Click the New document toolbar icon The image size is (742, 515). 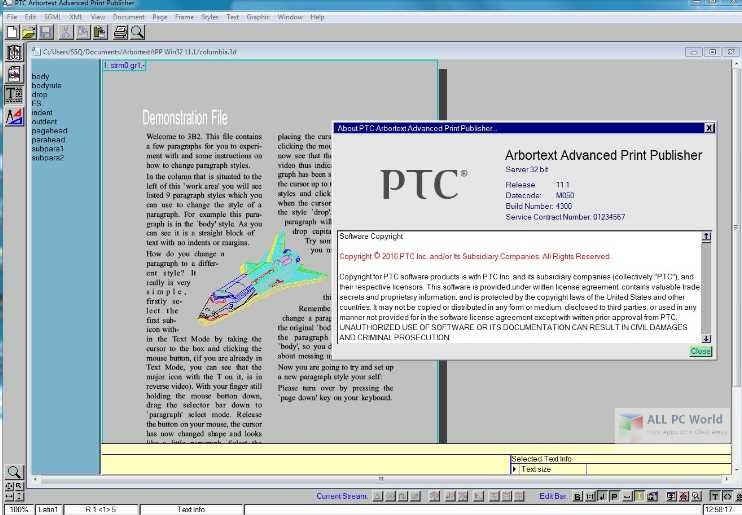(12, 32)
